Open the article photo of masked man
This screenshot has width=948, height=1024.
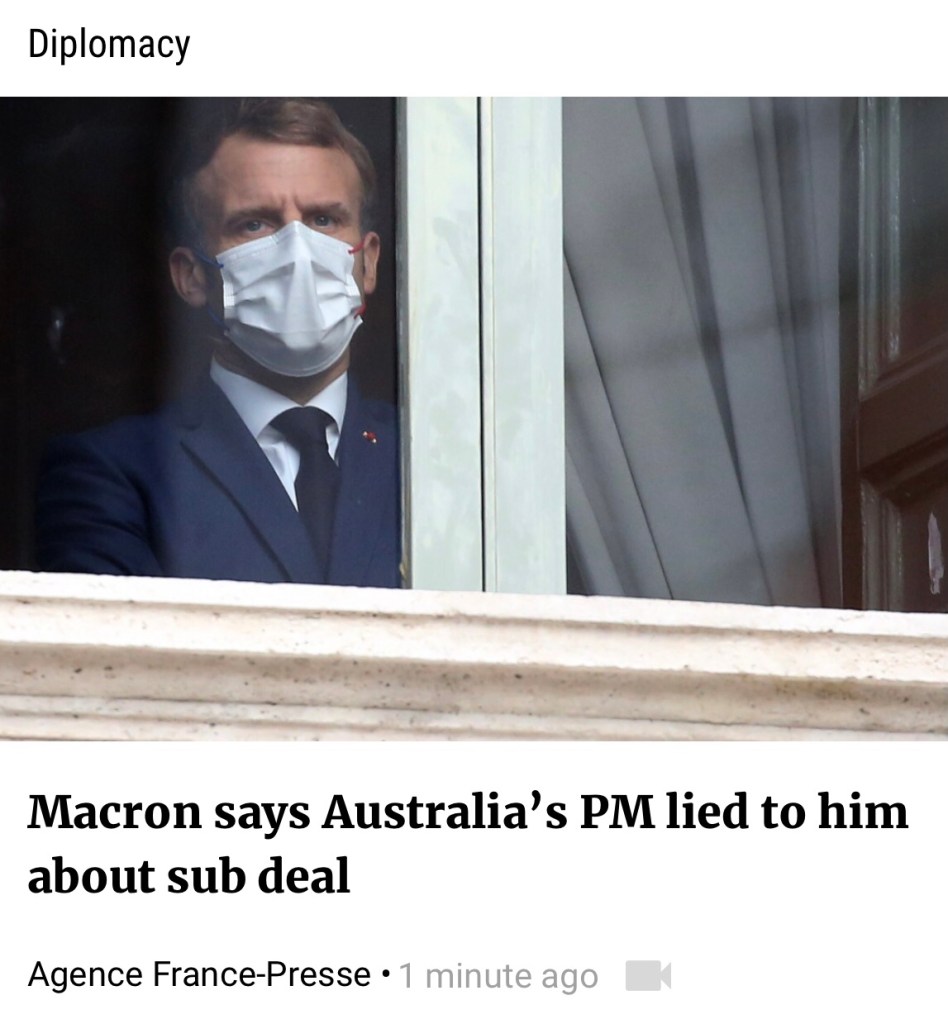[x=474, y=419]
